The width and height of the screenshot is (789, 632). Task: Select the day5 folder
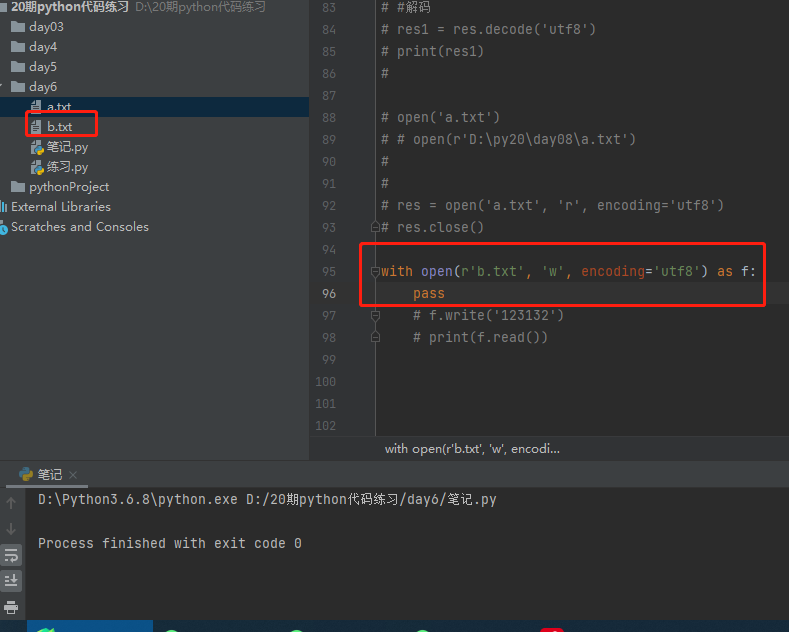point(43,67)
